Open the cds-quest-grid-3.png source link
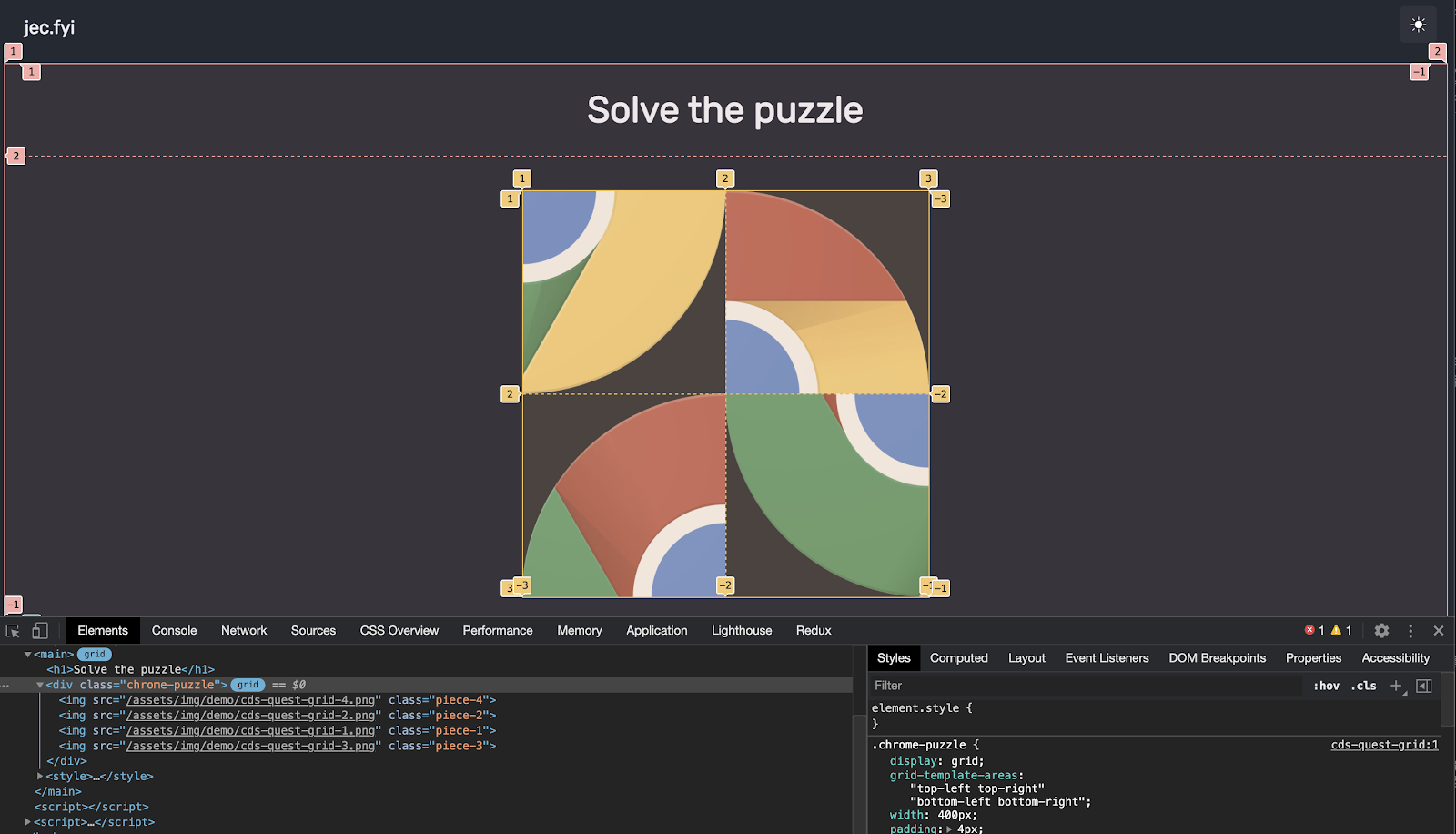 click(250, 746)
